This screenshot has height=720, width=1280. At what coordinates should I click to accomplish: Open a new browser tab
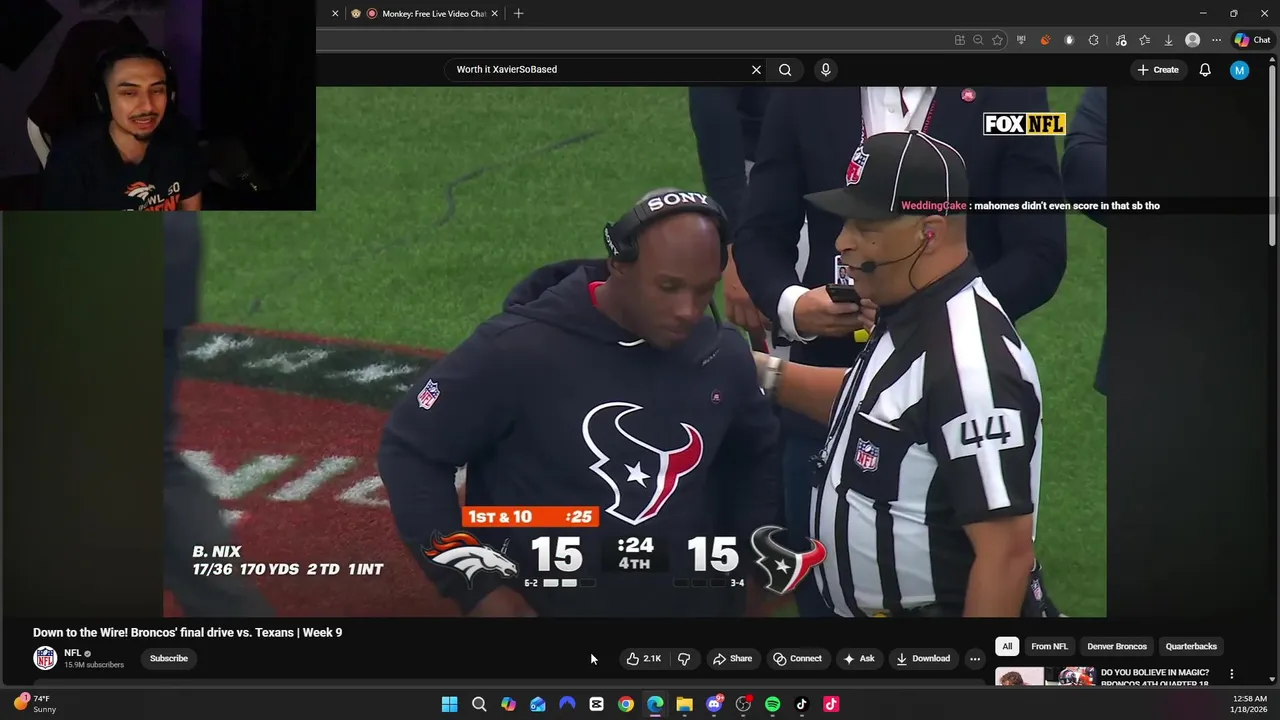(518, 14)
